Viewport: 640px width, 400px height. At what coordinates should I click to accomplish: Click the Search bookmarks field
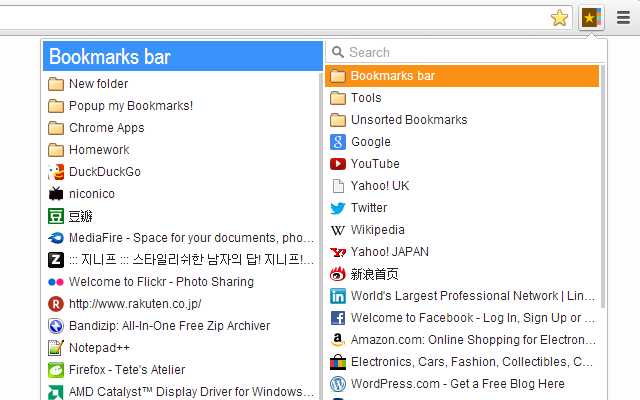[465, 52]
